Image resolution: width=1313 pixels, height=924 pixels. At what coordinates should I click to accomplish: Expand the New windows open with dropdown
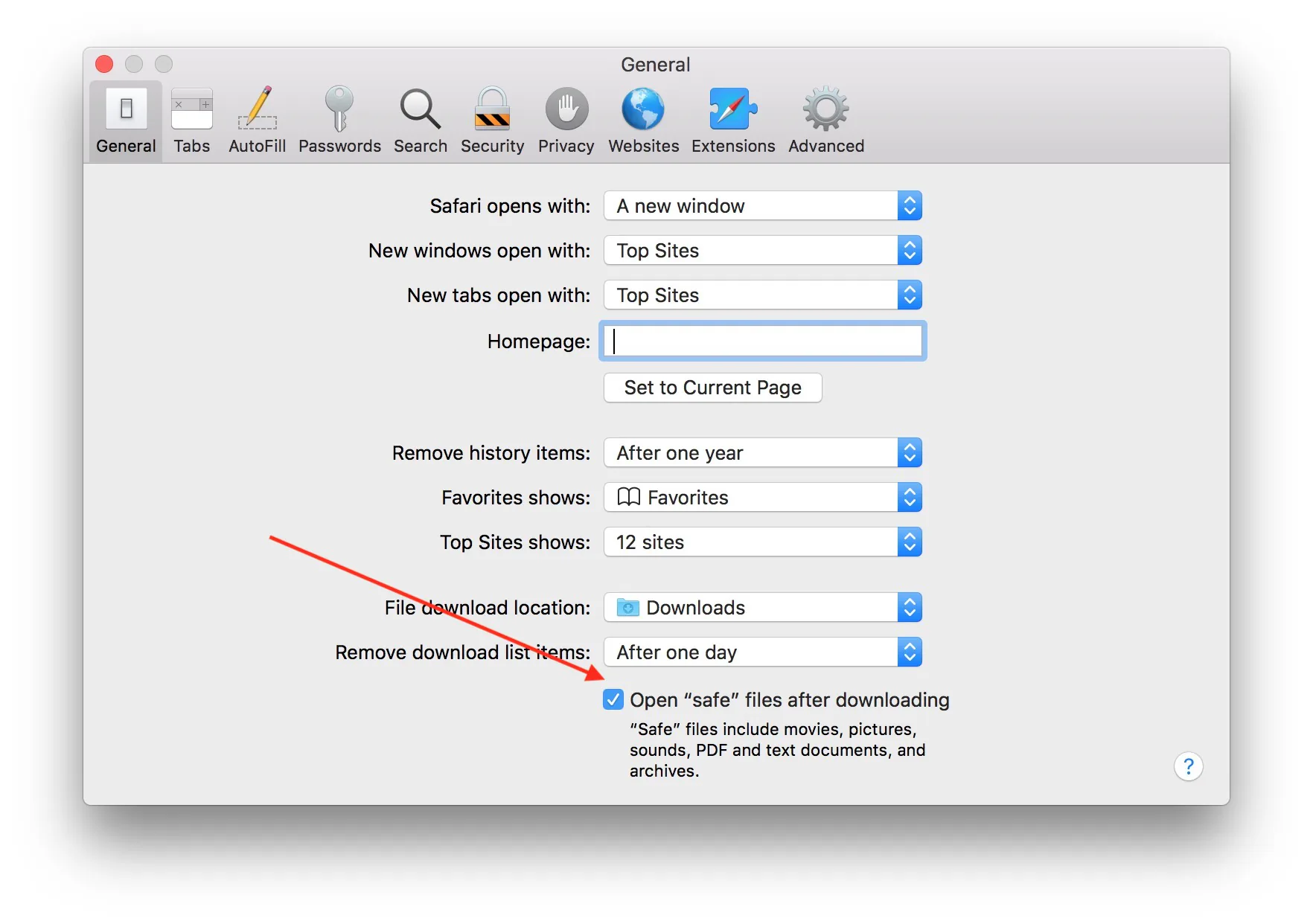pyautogui.click(x=763, y=251)
